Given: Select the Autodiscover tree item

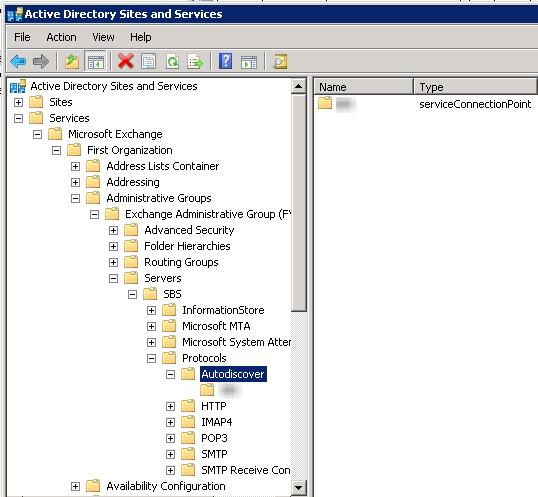Looking at the screenshot, I should click(x=233, y=374).
